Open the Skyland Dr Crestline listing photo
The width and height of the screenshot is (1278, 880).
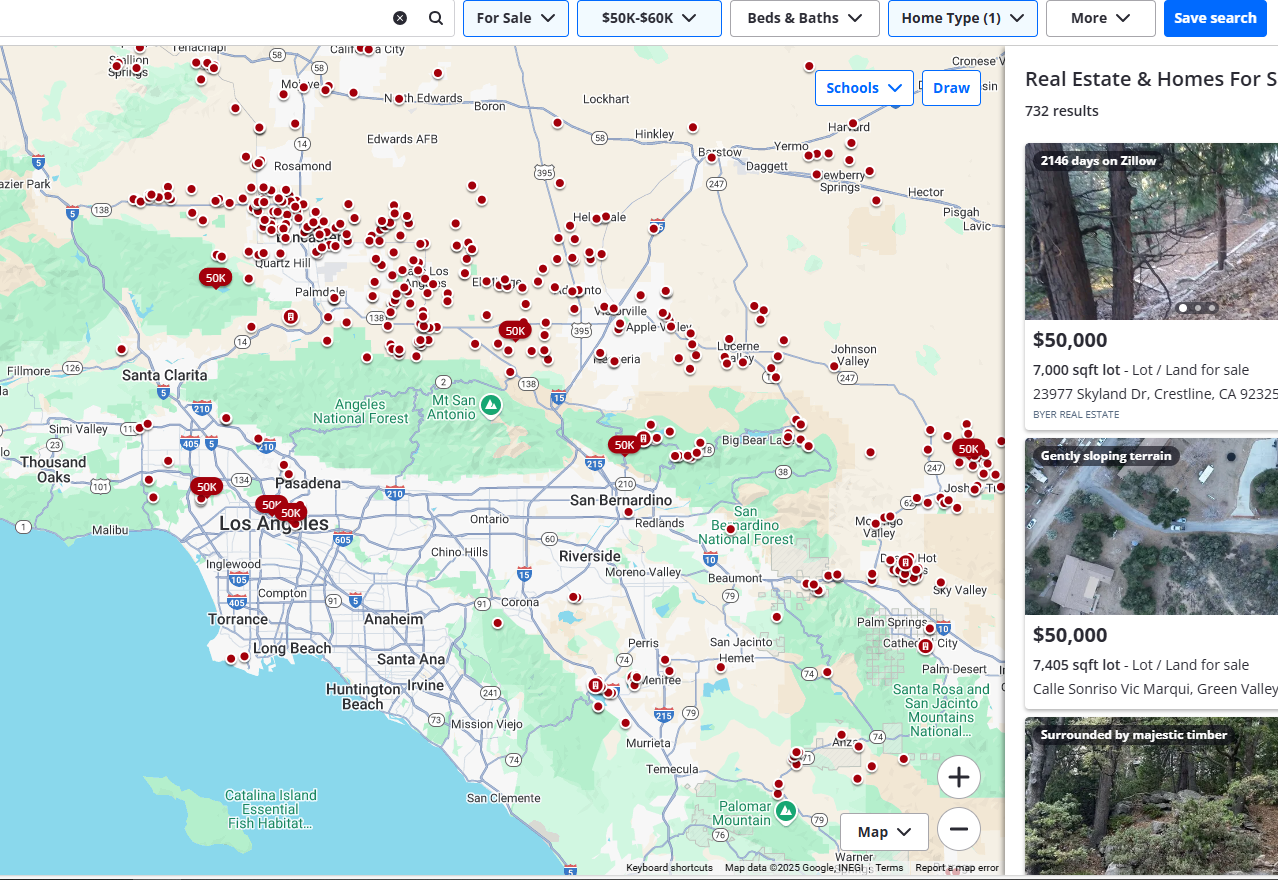pos(1151,232)
